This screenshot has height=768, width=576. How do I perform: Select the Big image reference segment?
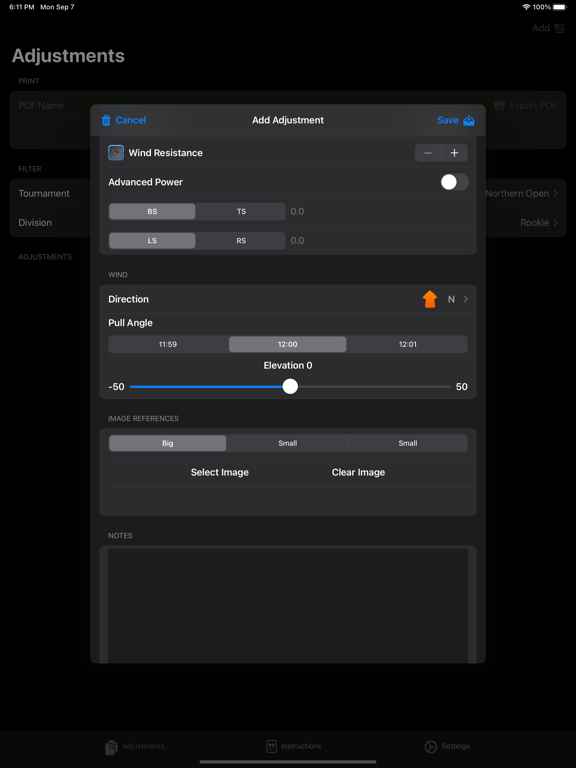[x=168, y=443]
